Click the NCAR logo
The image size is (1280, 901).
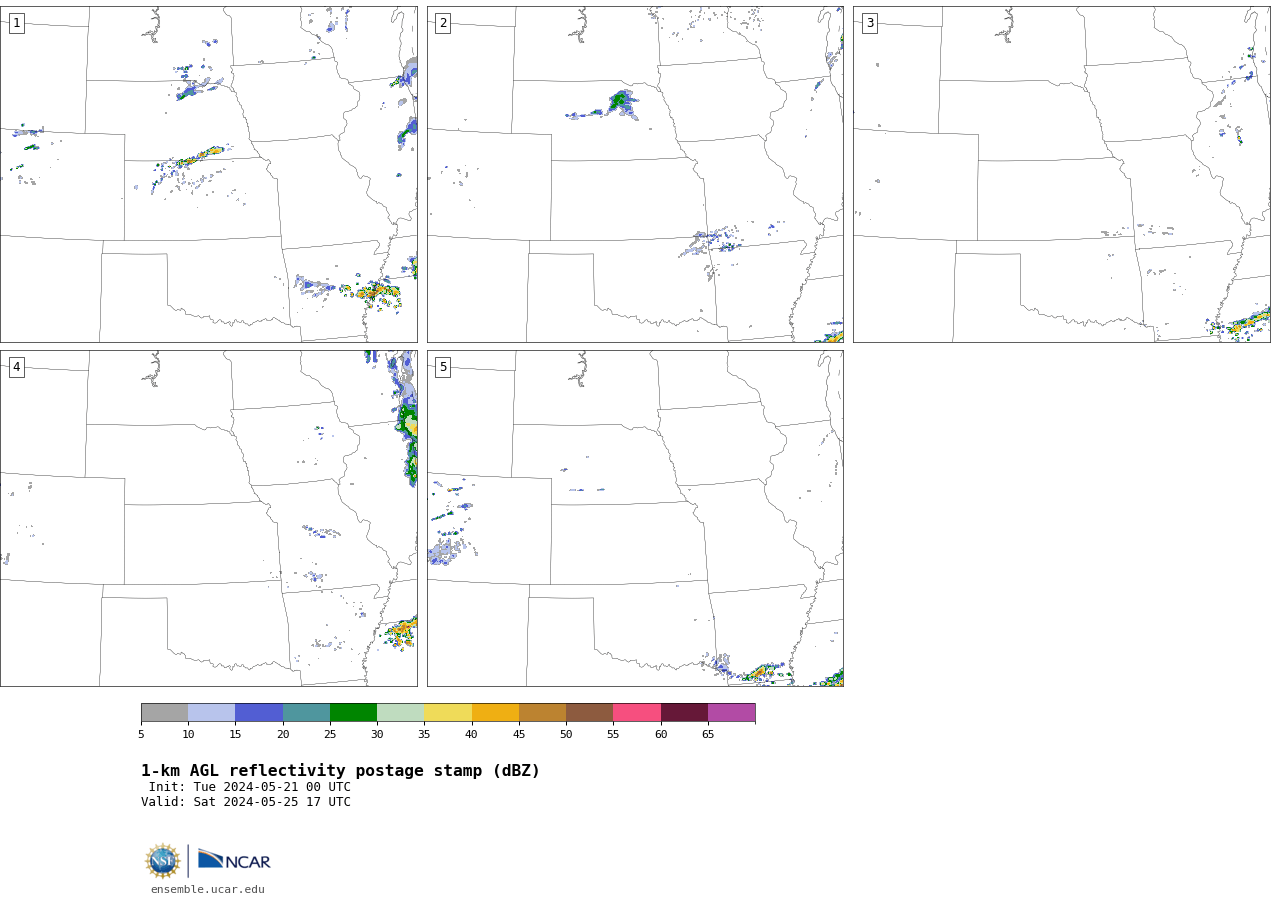(234, 860)
